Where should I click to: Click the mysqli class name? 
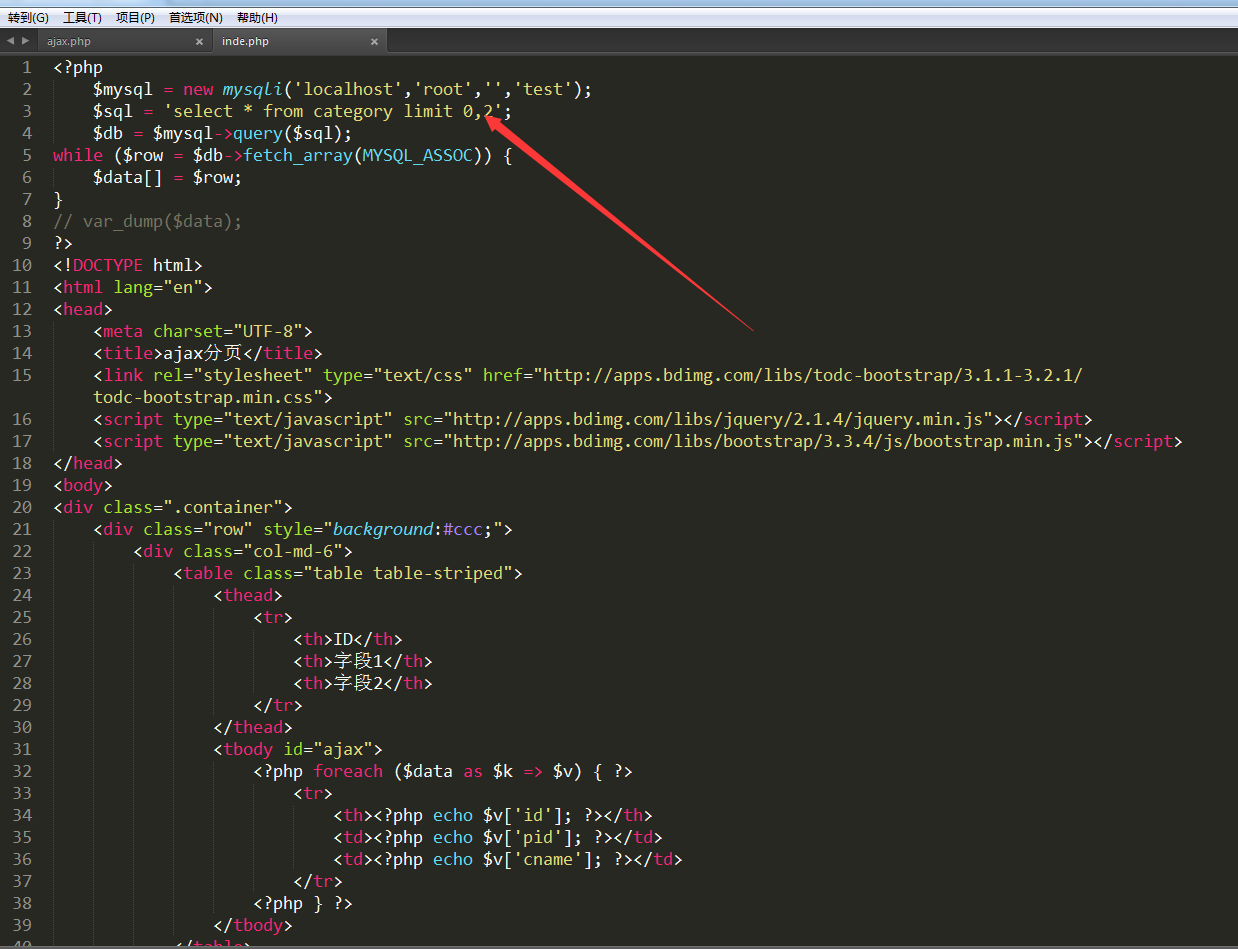click(253, 89)
